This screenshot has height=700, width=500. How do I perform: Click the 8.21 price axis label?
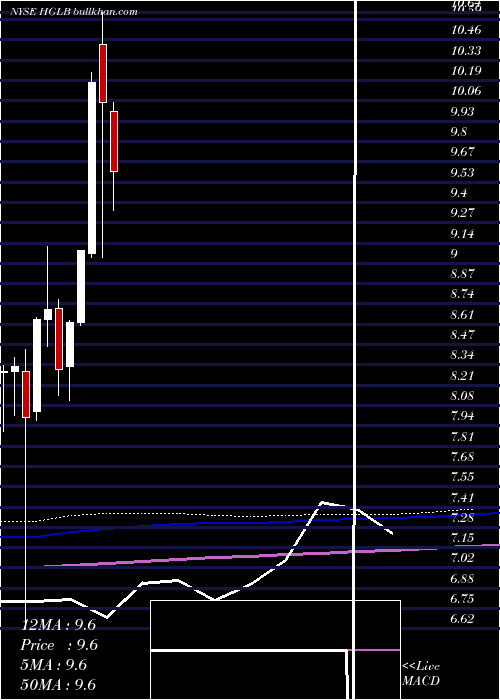tap(463, 375)
